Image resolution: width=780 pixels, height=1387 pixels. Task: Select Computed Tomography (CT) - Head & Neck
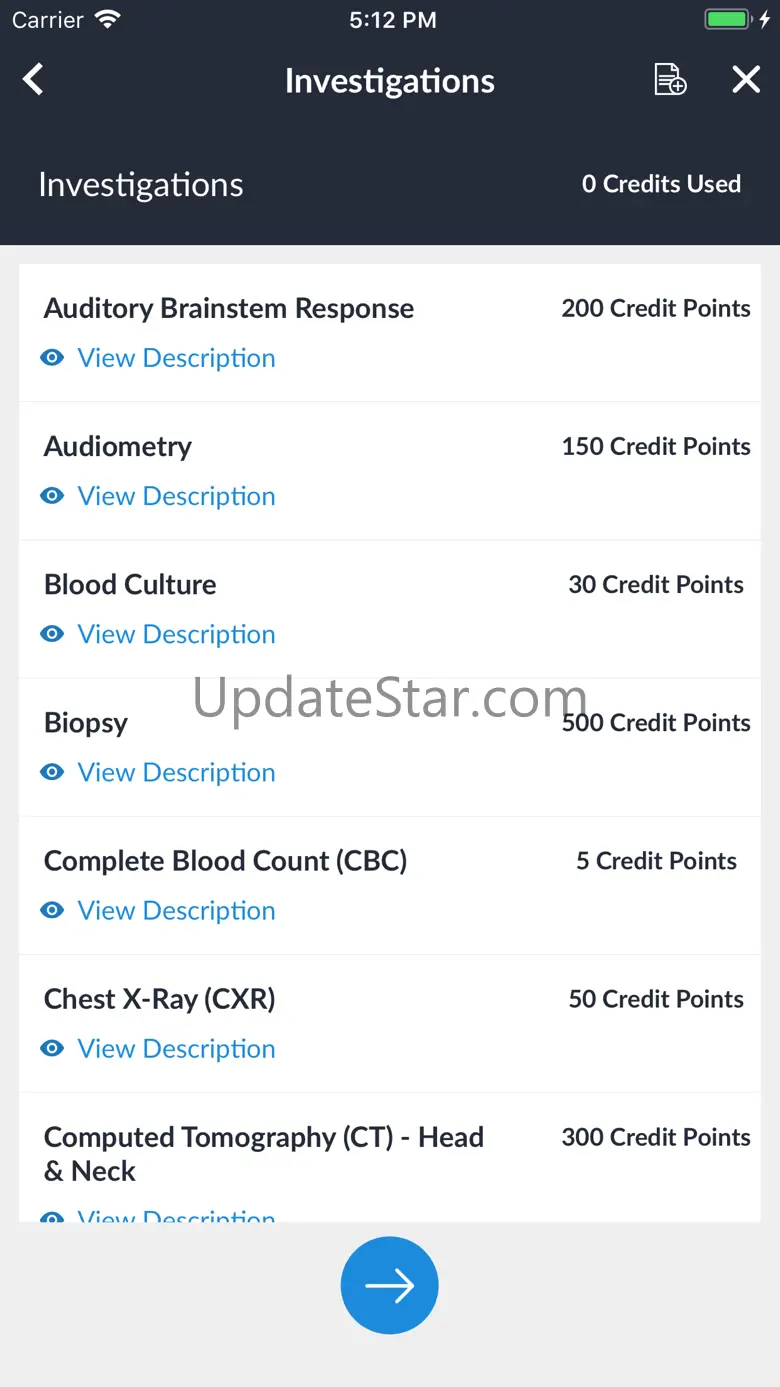[264, 1153]
